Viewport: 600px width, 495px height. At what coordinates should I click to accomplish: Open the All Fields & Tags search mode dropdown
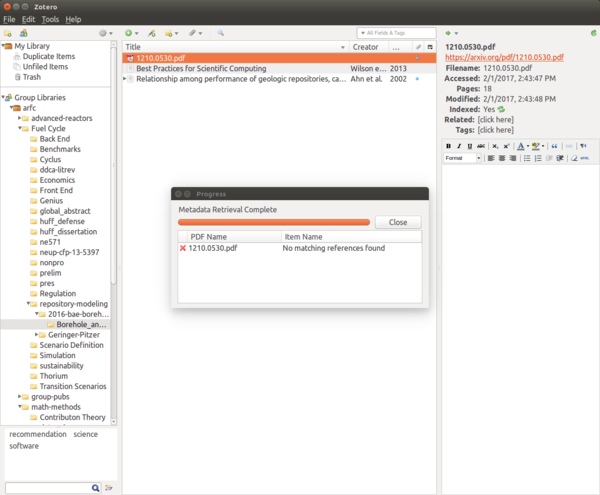pos(363,33)
